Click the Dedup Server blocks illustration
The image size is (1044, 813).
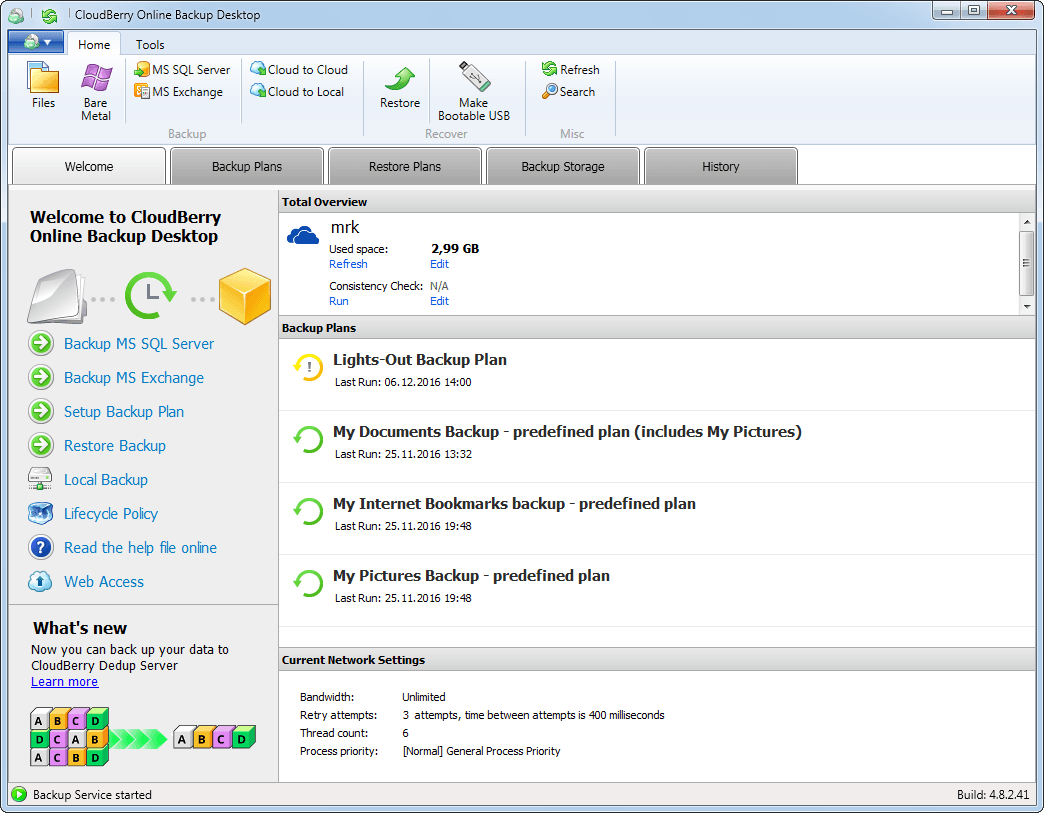143,736
